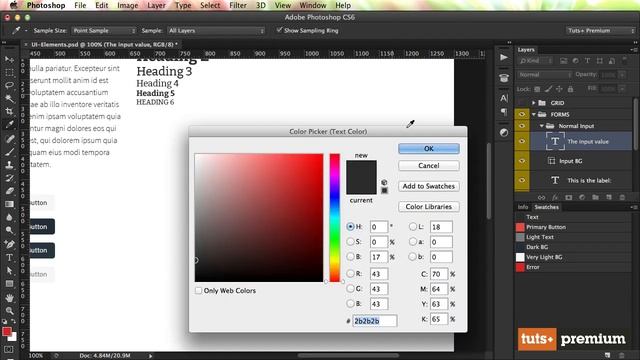Select the Lasso tool

point(9,85)
